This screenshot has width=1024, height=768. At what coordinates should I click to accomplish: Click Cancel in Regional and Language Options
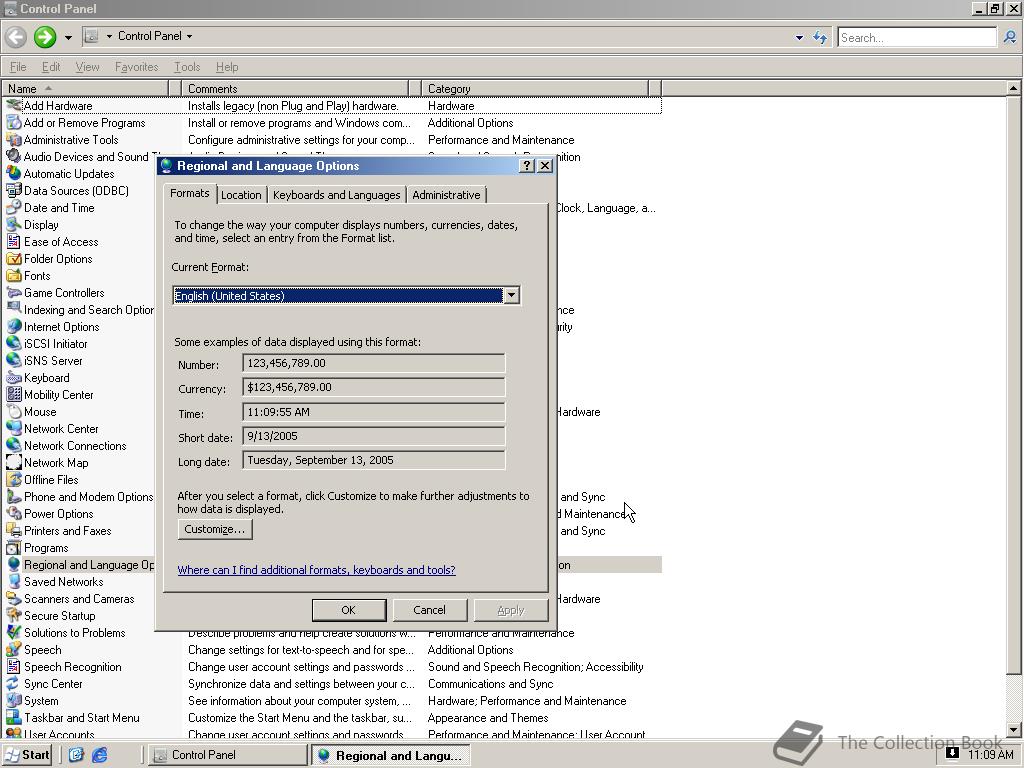coord(429,610)
